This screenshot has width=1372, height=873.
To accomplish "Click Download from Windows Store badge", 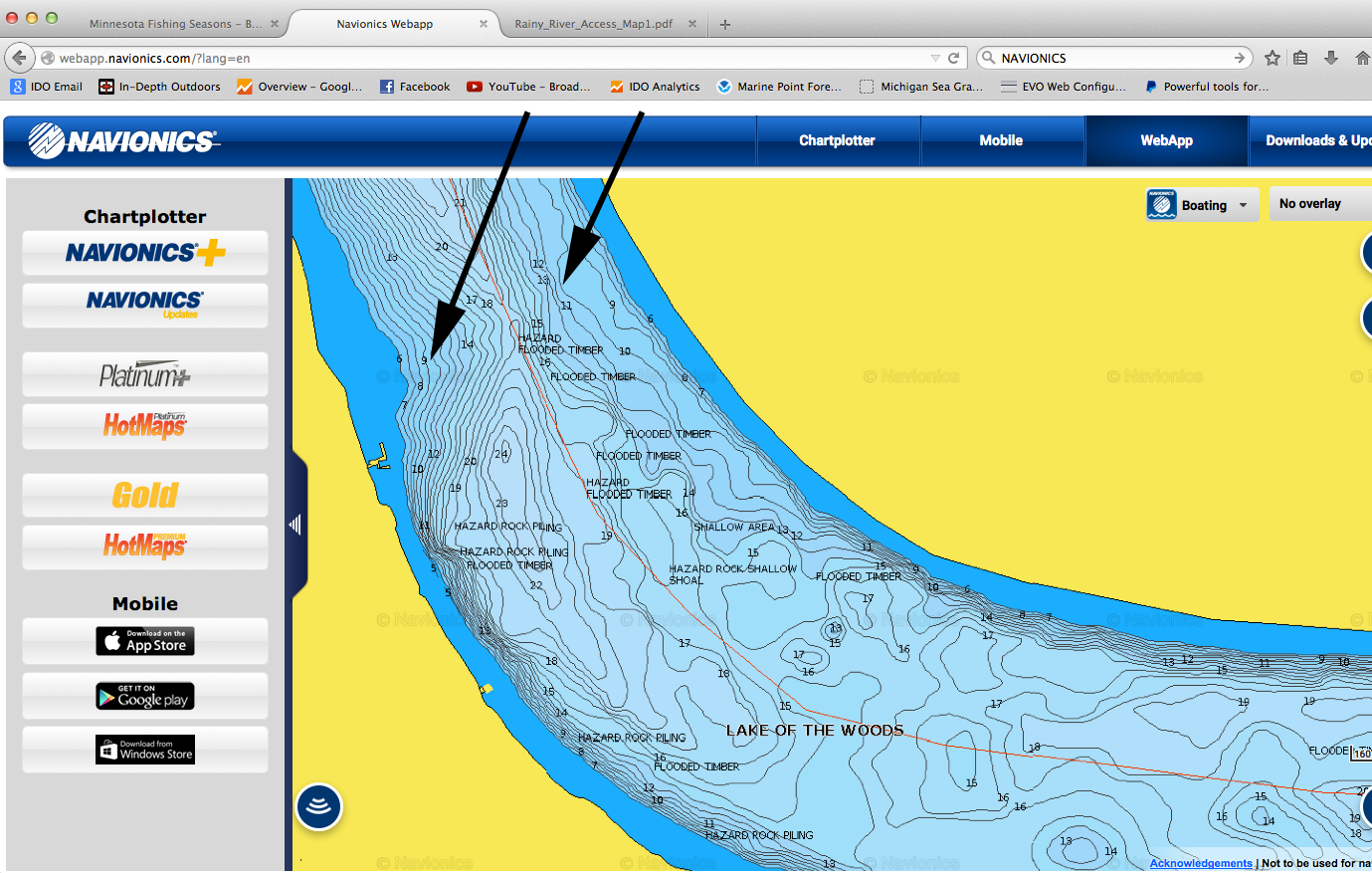I will click(145, 750).
